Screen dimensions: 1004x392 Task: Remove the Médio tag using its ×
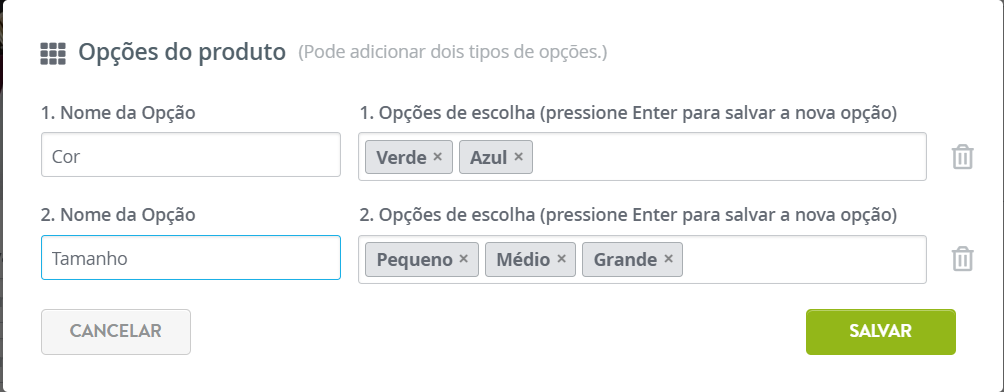coord(561,259)
